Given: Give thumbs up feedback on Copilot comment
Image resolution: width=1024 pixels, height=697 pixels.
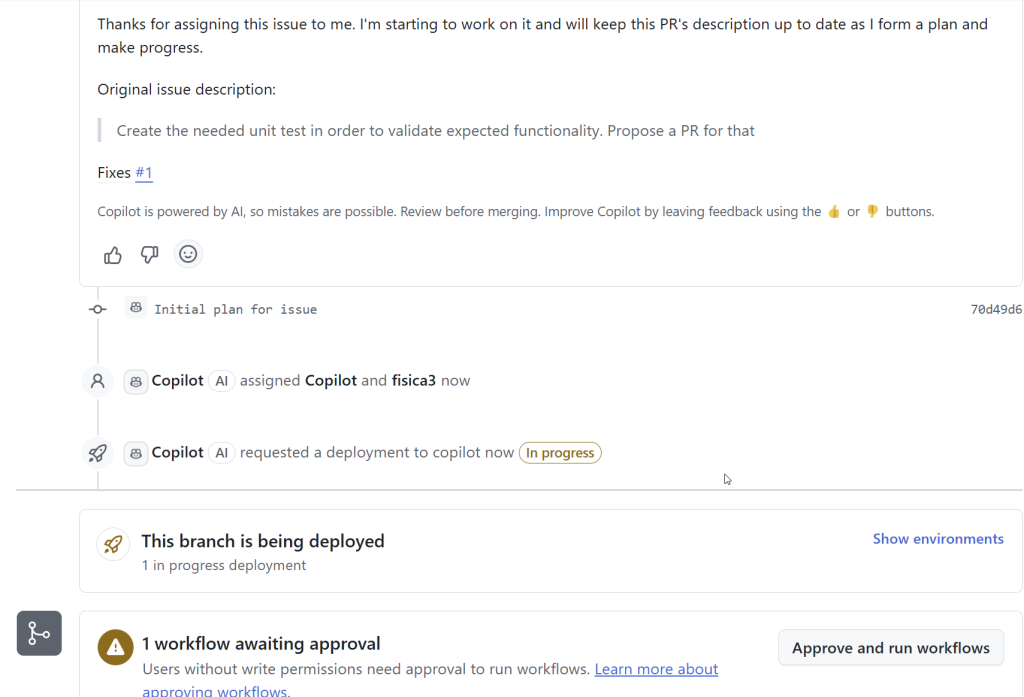Looking at the screenshot, I should [112, 255].
